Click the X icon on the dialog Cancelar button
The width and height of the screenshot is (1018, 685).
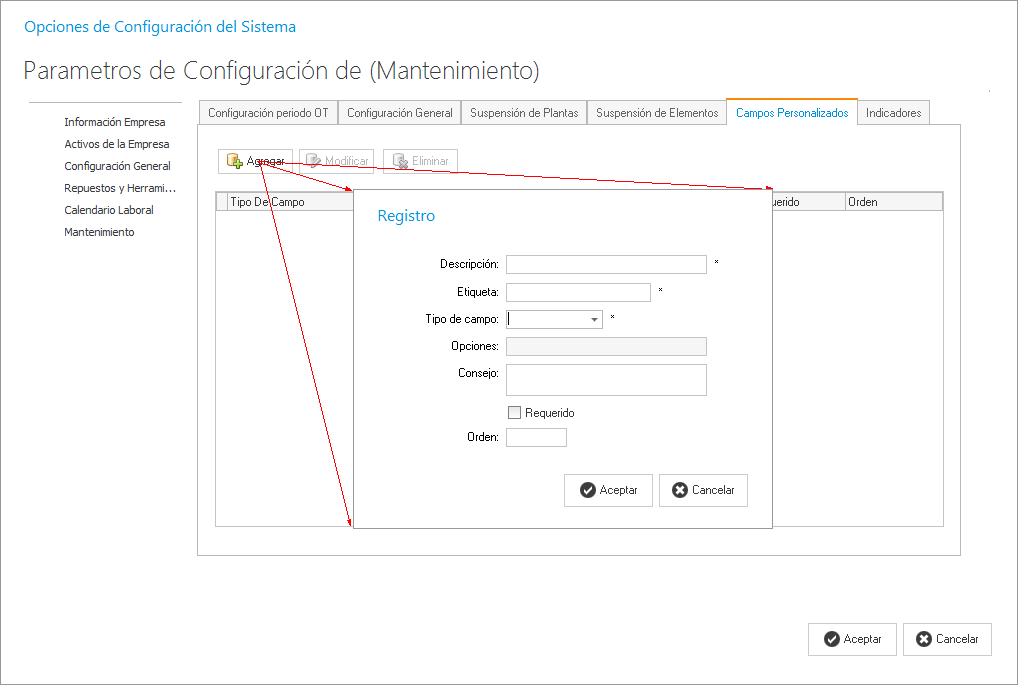(x=680, y=490)
